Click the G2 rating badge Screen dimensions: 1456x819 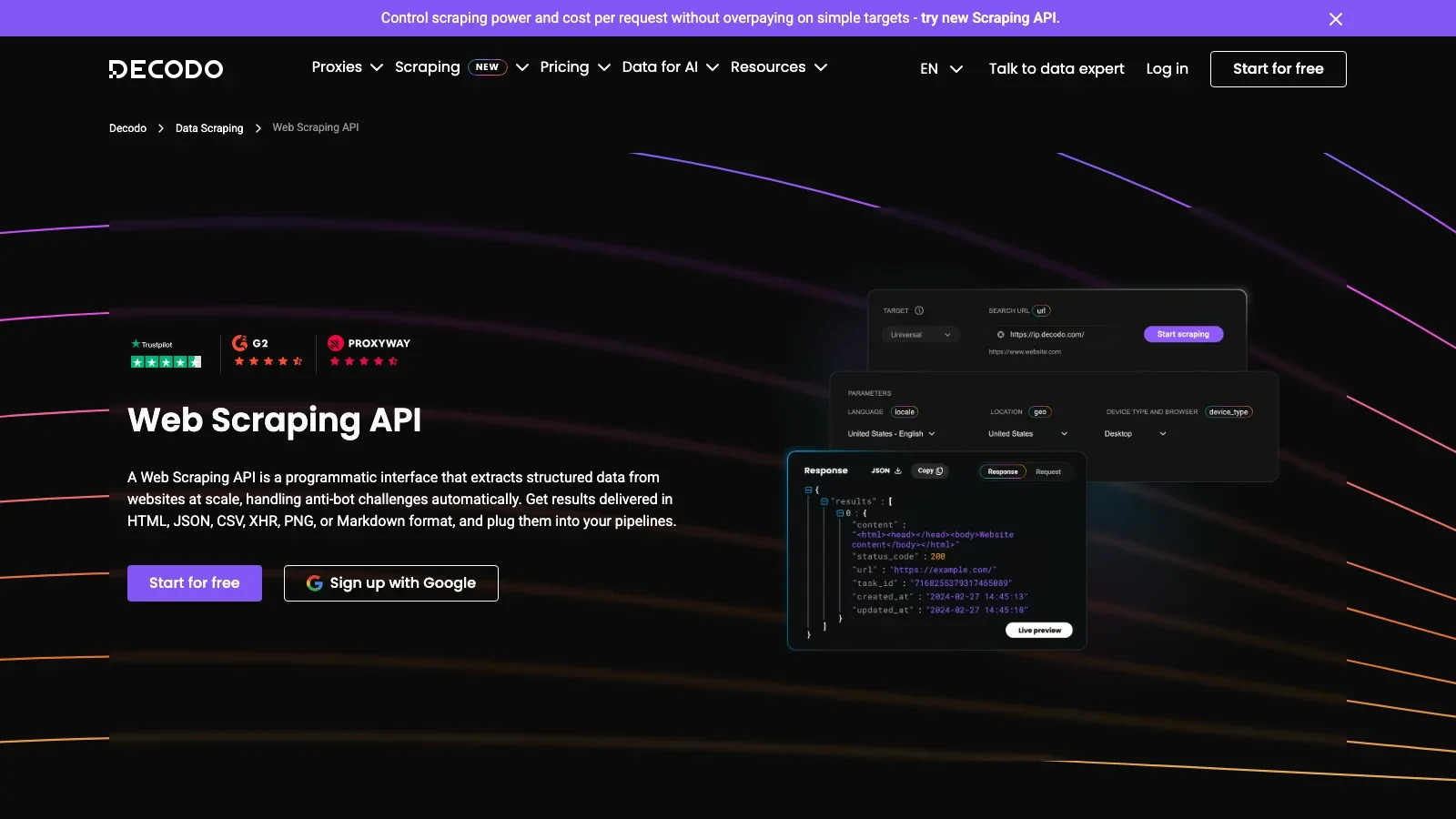pos(268,353)
